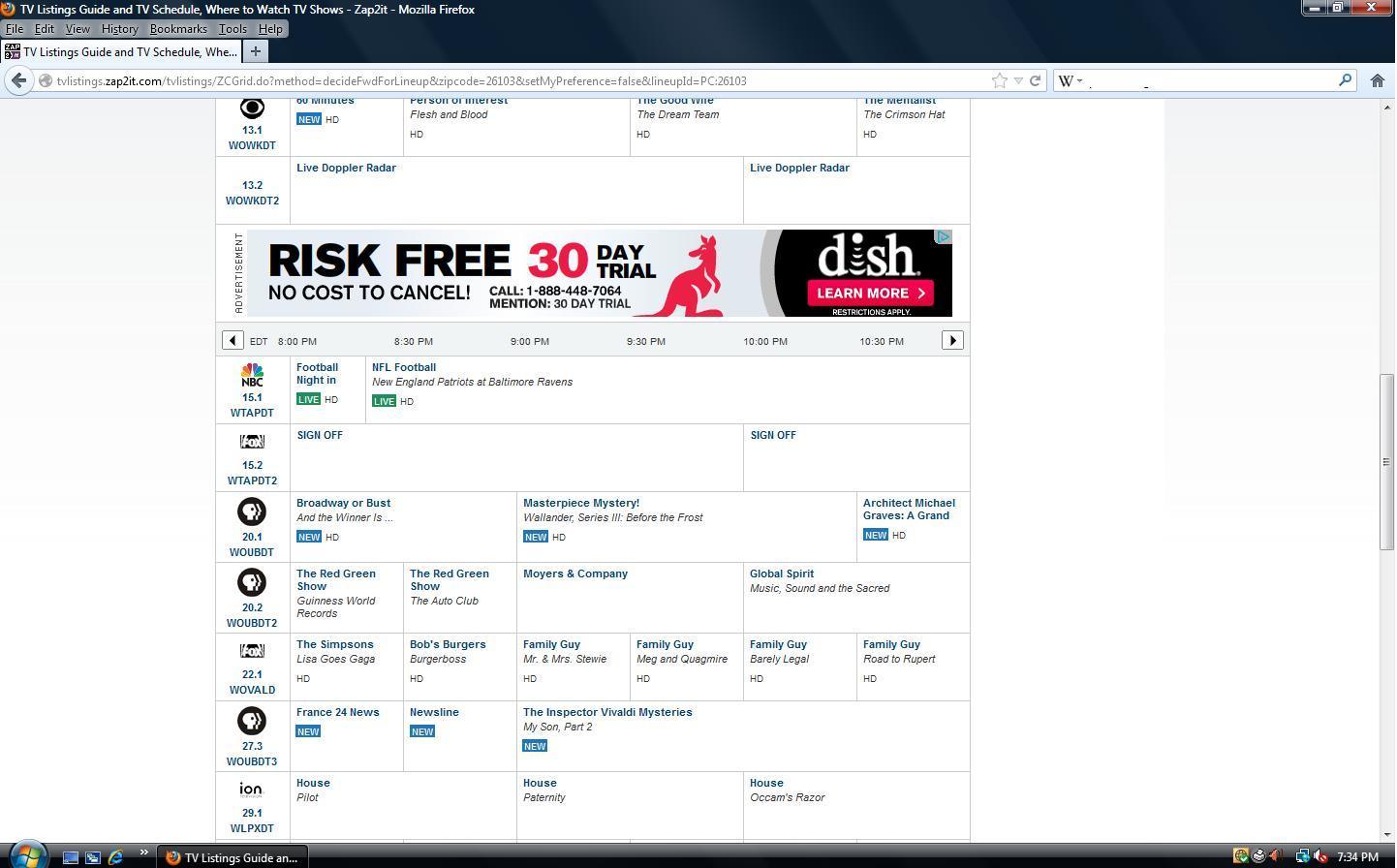Open The Simpsons listing
The image size is (1397, 868).
pyautogui.click(x=334, y=644)
